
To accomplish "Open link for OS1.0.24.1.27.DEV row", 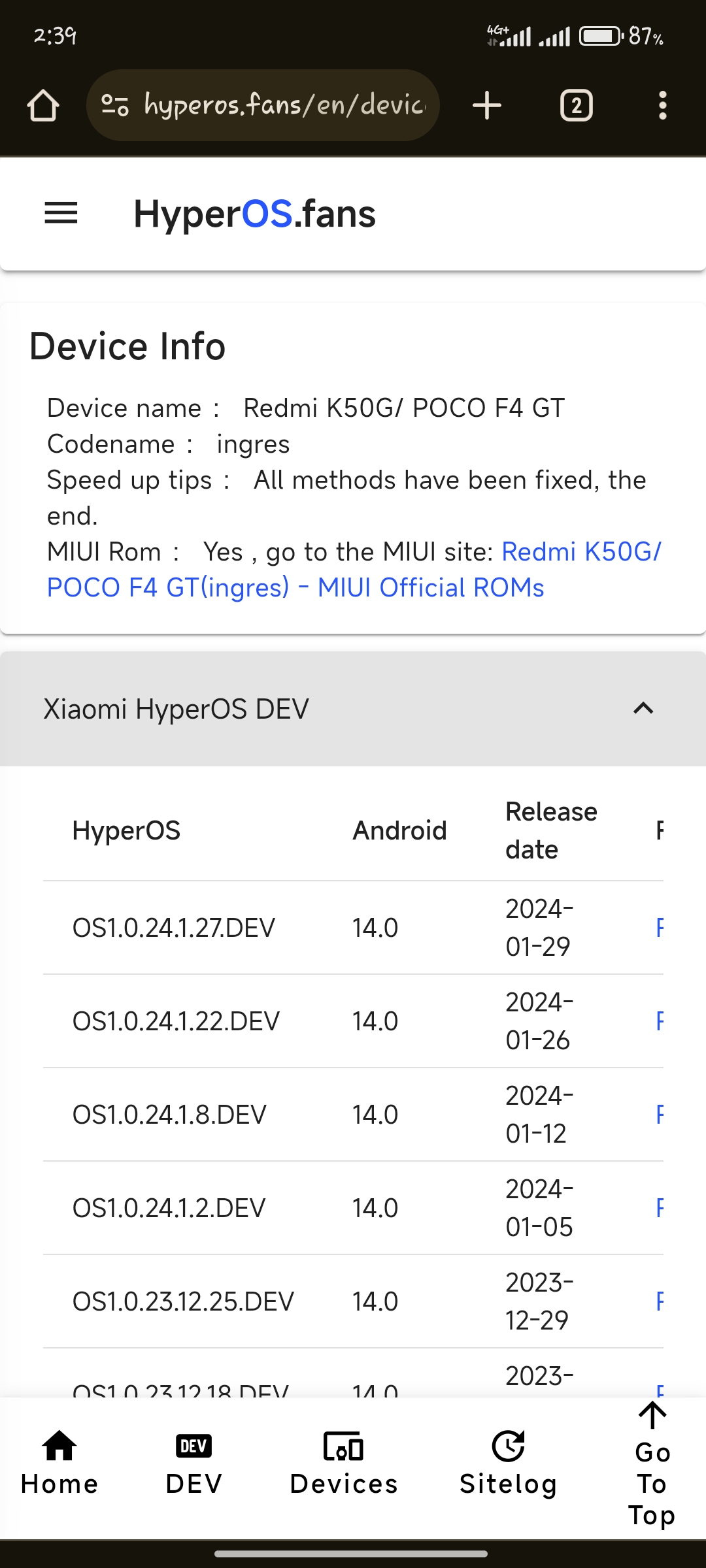I will point(660,928).
